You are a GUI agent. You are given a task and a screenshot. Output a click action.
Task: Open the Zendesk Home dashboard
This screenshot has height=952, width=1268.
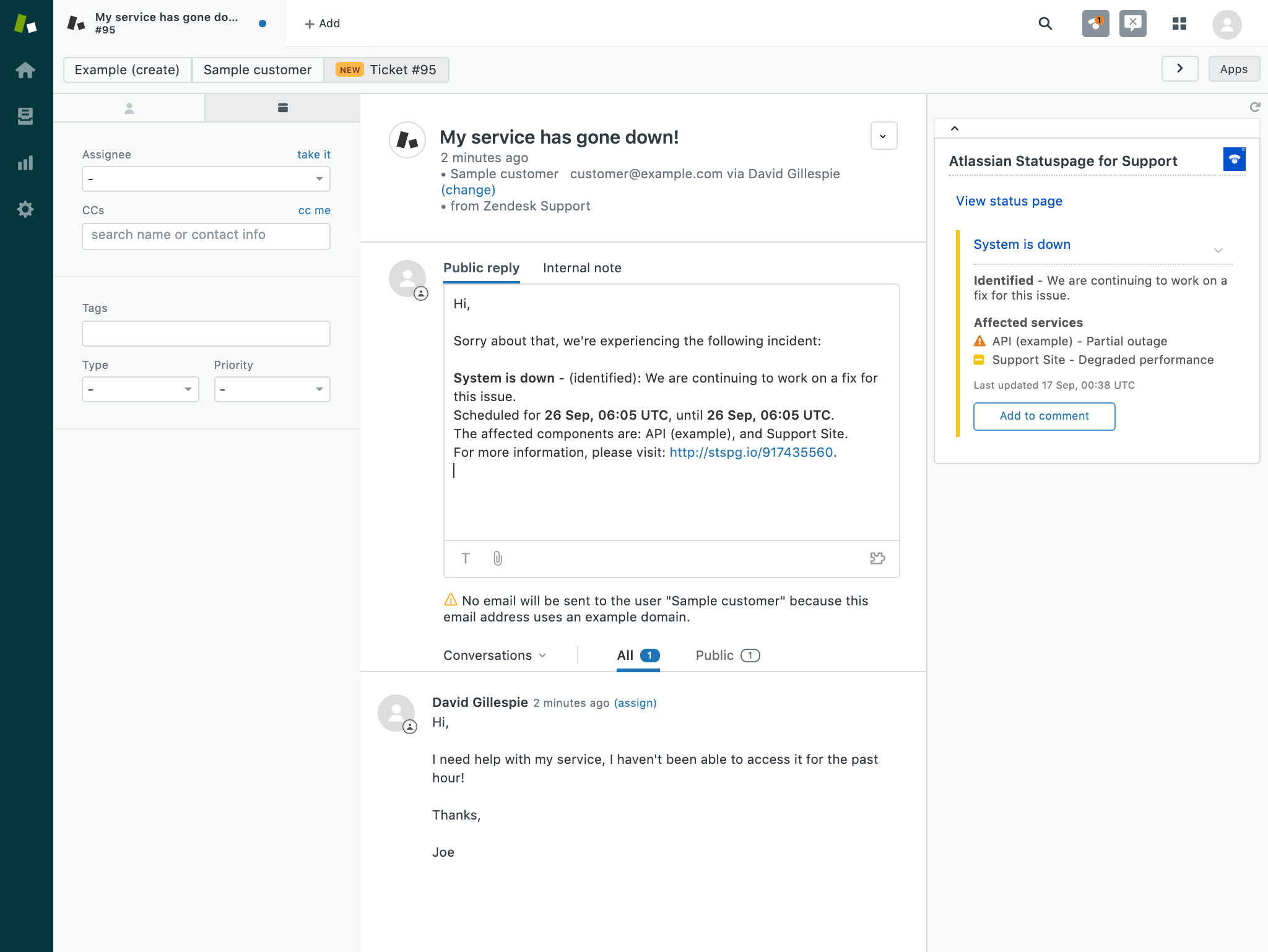(x=26, y=70)
